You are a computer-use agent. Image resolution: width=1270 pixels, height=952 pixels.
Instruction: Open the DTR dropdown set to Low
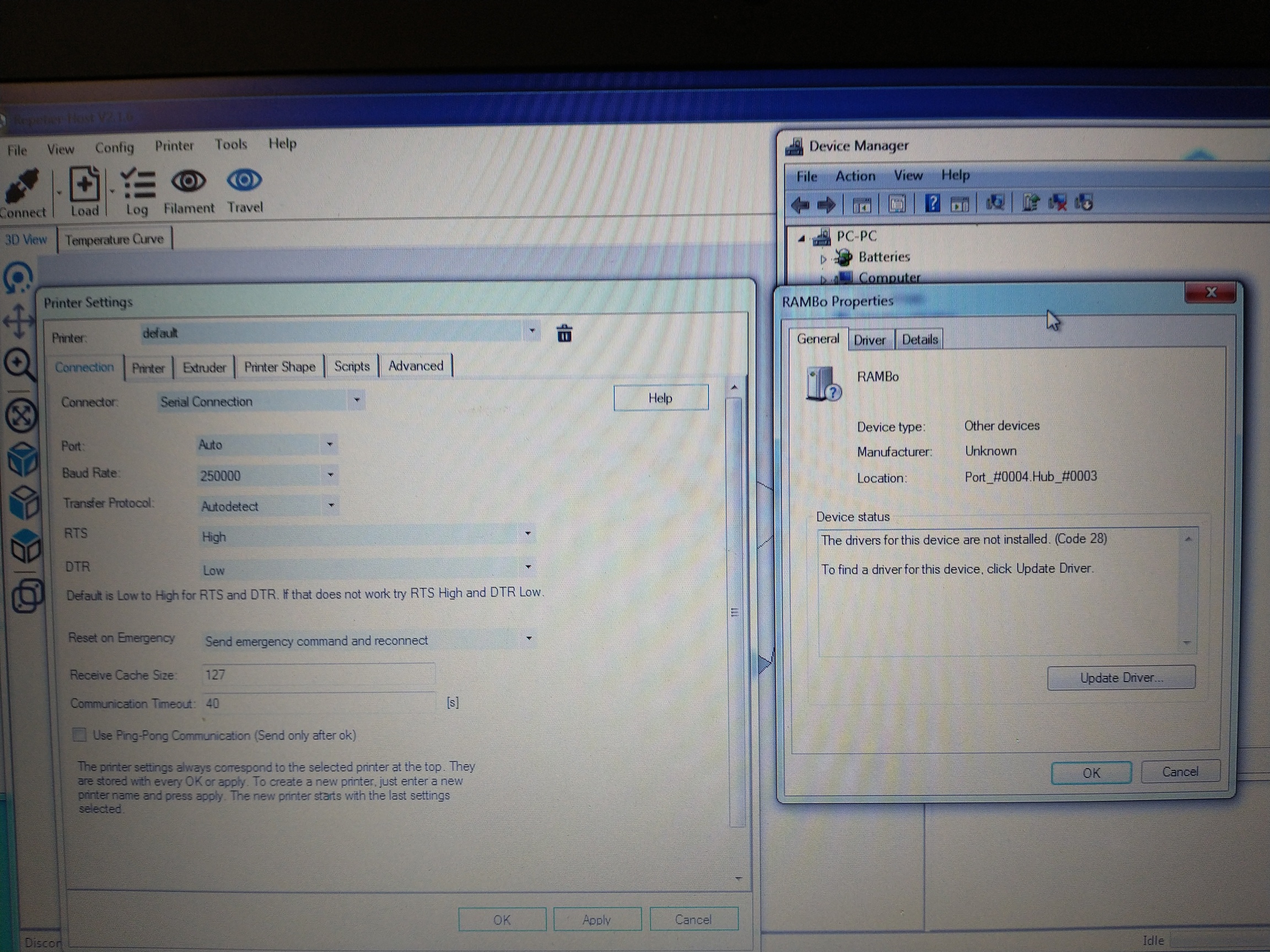[x=368, y=569]
